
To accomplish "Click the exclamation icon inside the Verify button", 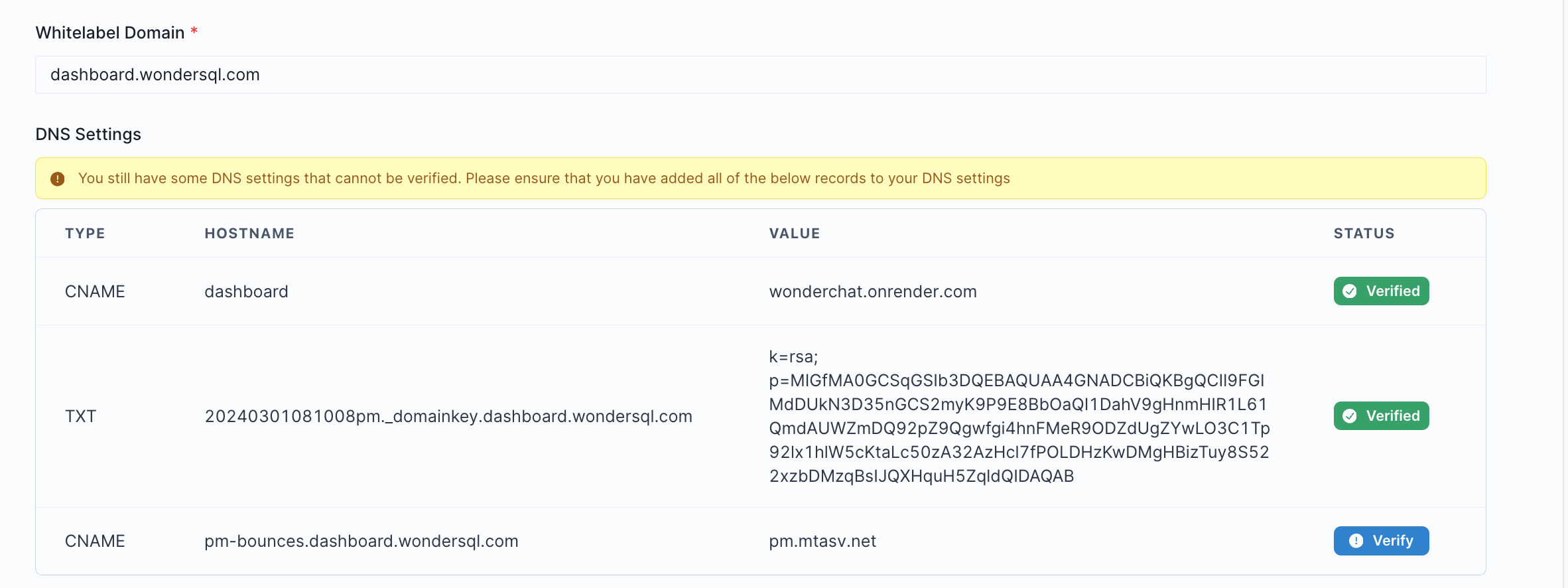I will tap(1356, 541).
